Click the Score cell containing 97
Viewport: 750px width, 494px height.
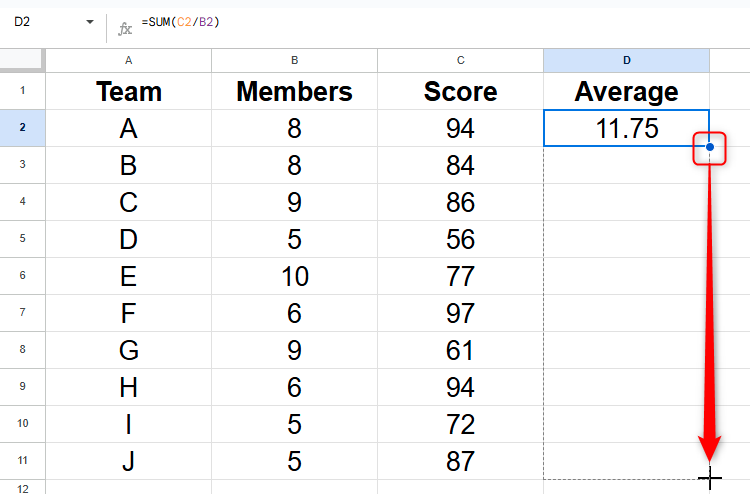(x=460, y=313)
